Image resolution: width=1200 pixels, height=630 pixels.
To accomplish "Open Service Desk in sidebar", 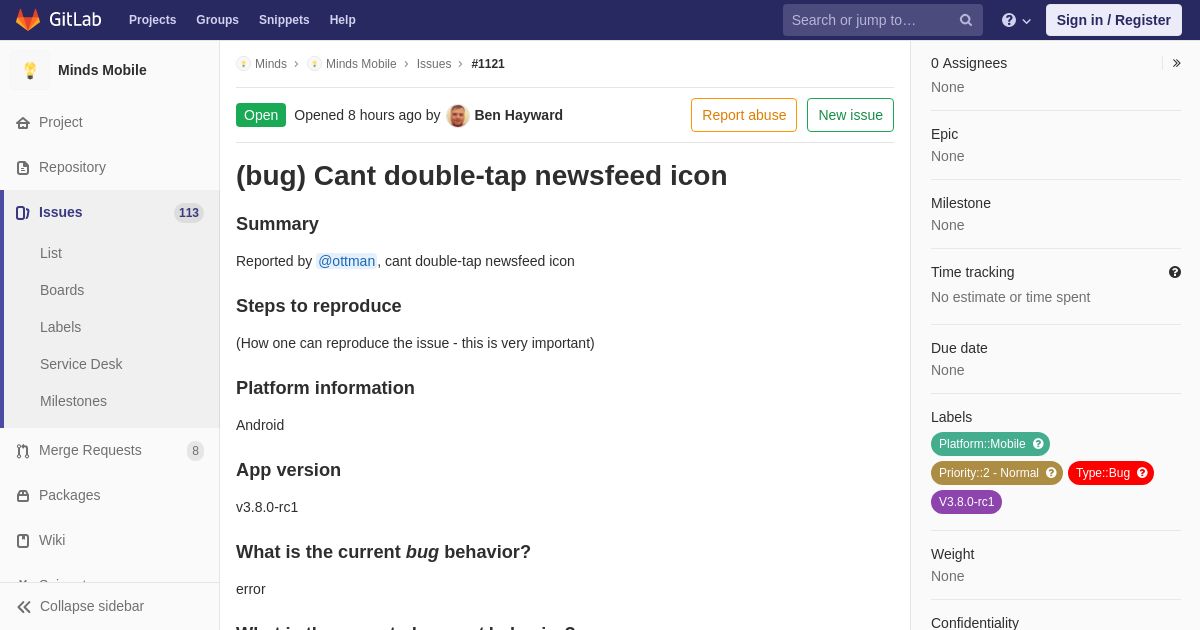I will (x=81, y=364).
